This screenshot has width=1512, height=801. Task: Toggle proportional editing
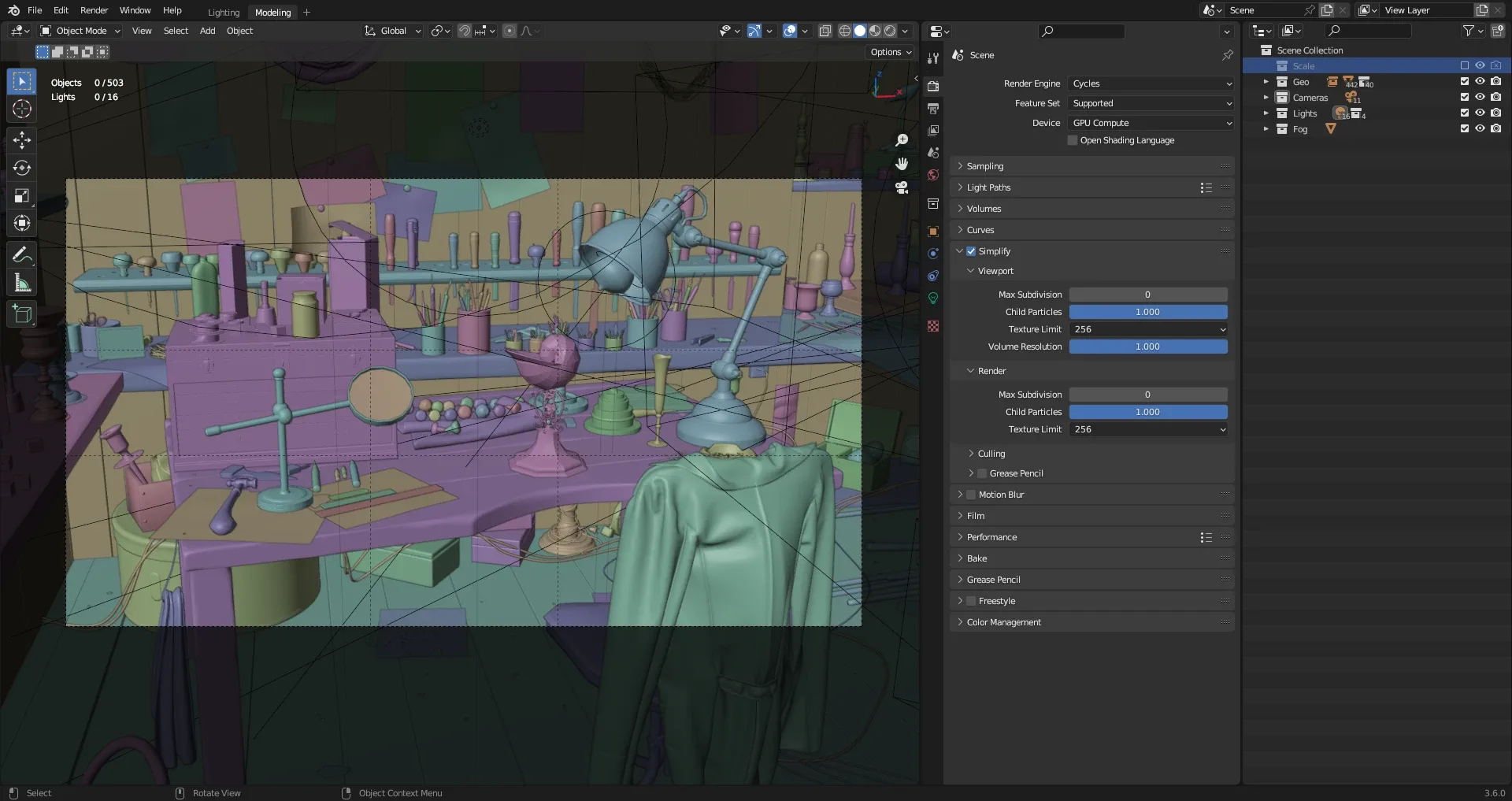(510, 31)
